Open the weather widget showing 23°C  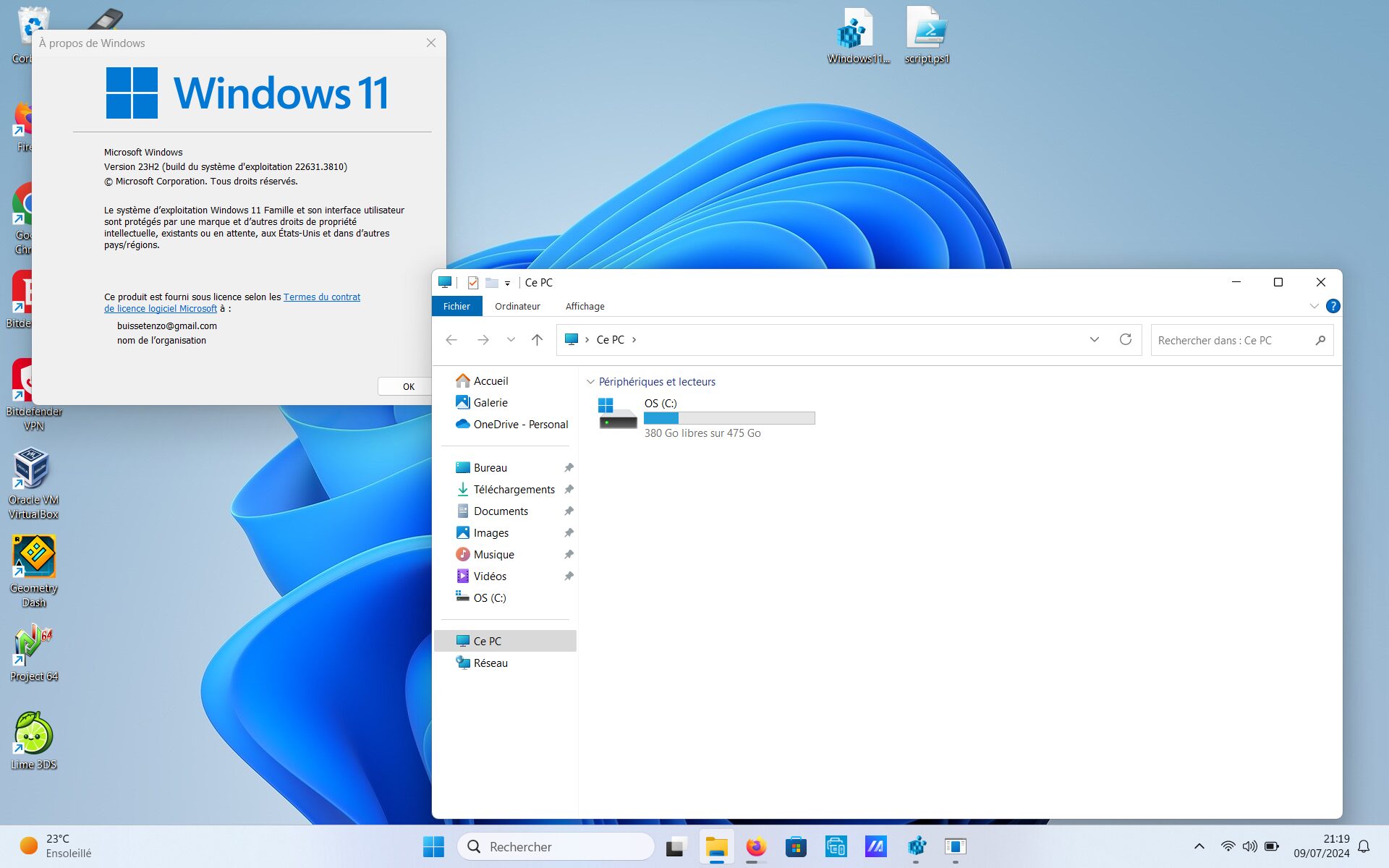[56, 846]
